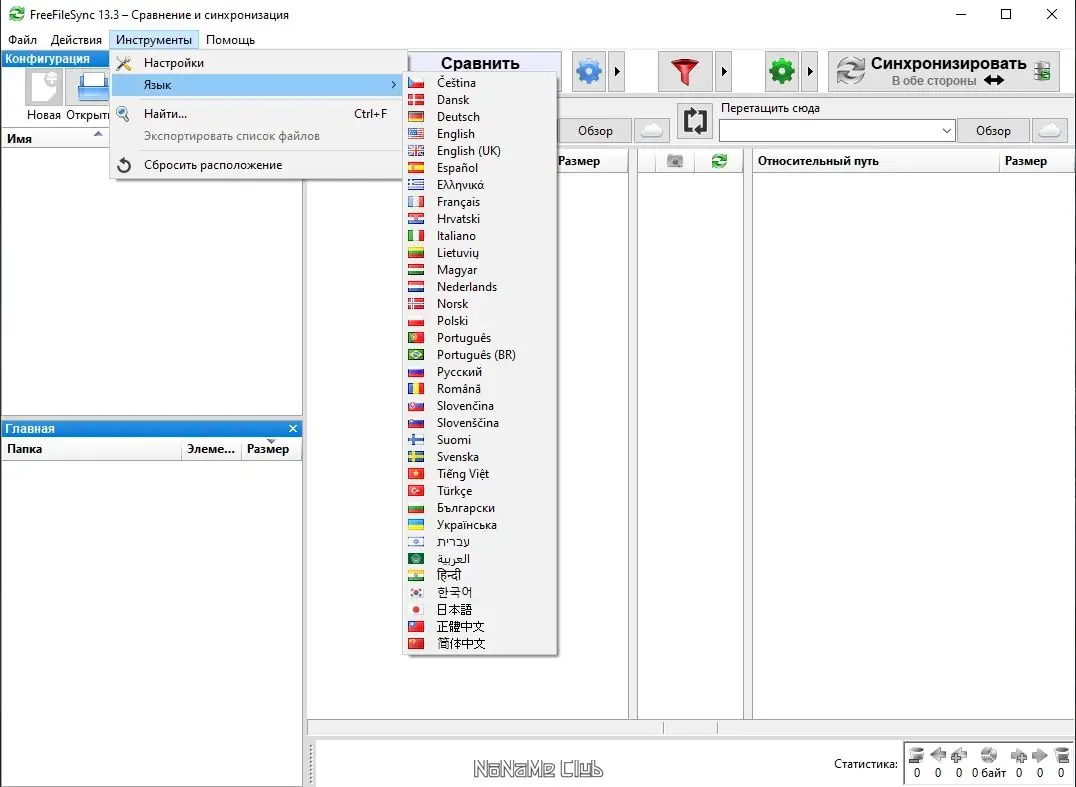The width and height of the screenshot is (1076, 787).
Task: Click the delete-right statistics icon in status bar
Action: [1062, 755]
